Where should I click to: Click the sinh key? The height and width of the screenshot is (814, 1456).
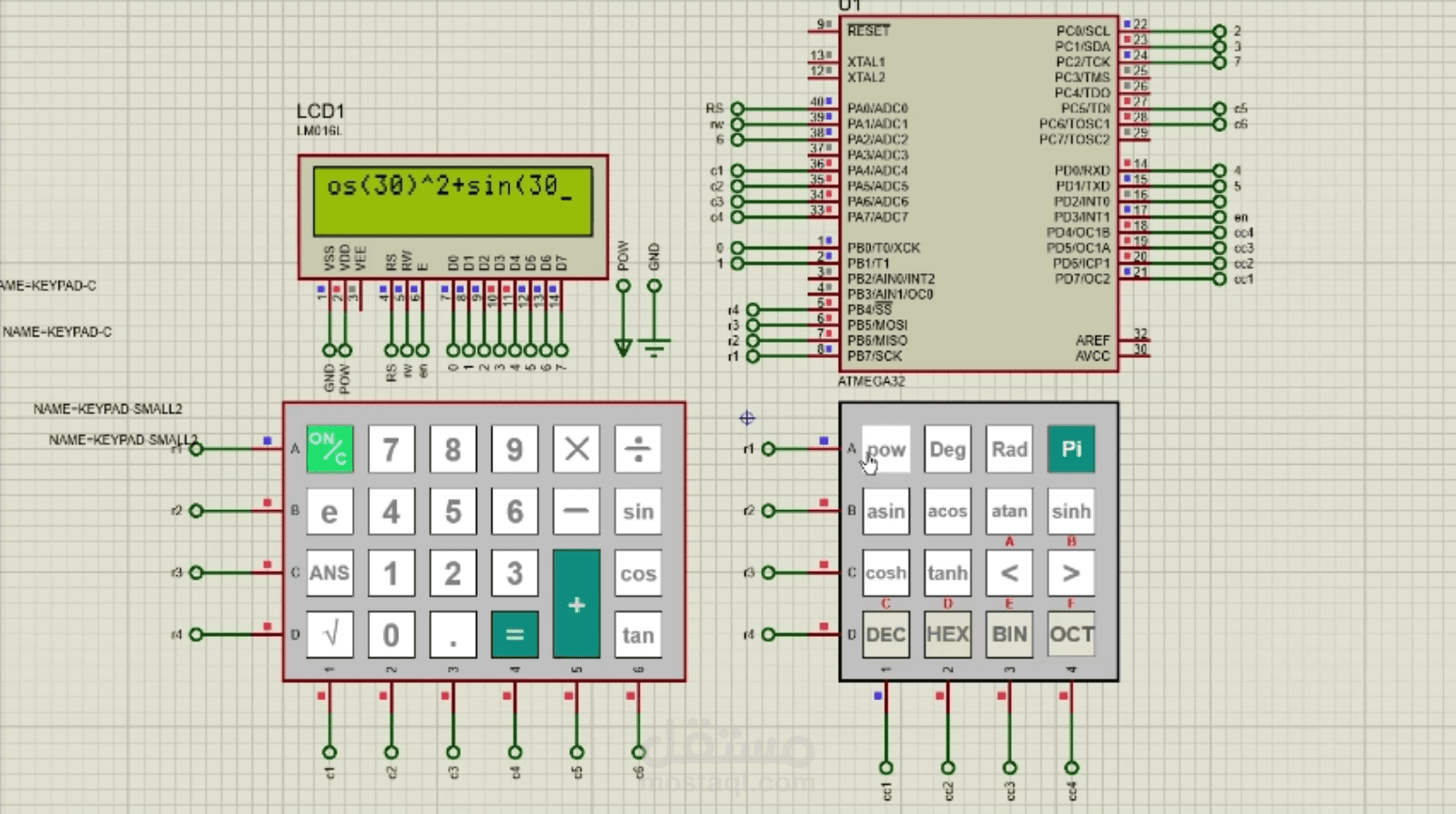click(1071, 511)
